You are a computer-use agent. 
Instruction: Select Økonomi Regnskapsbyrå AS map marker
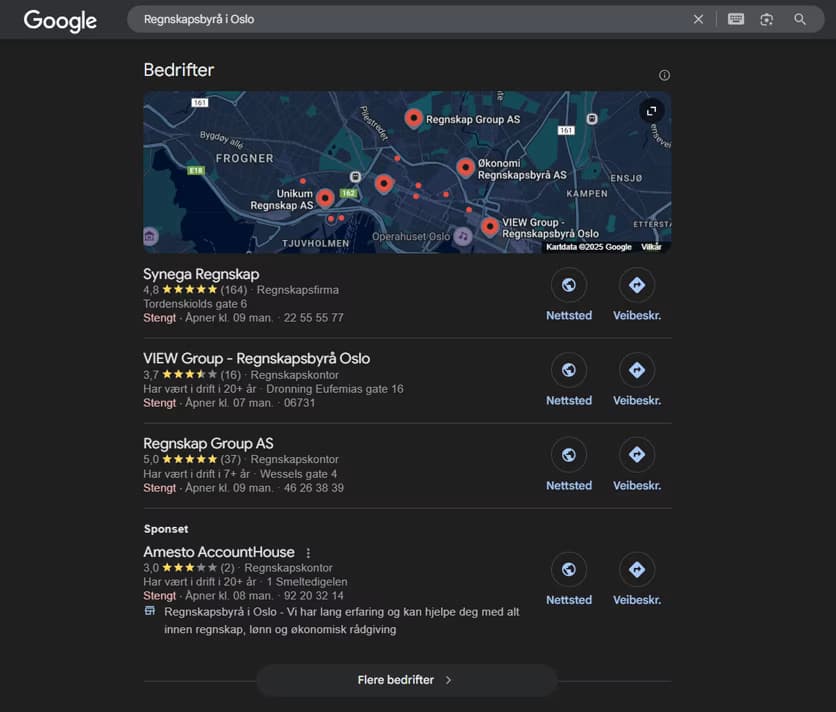click(465, 167)
